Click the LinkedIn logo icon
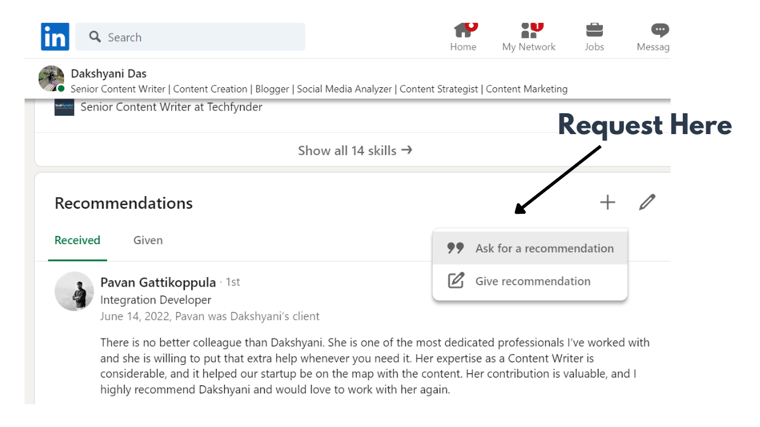The width and height of the screenshot is (760, 427). 55,36
